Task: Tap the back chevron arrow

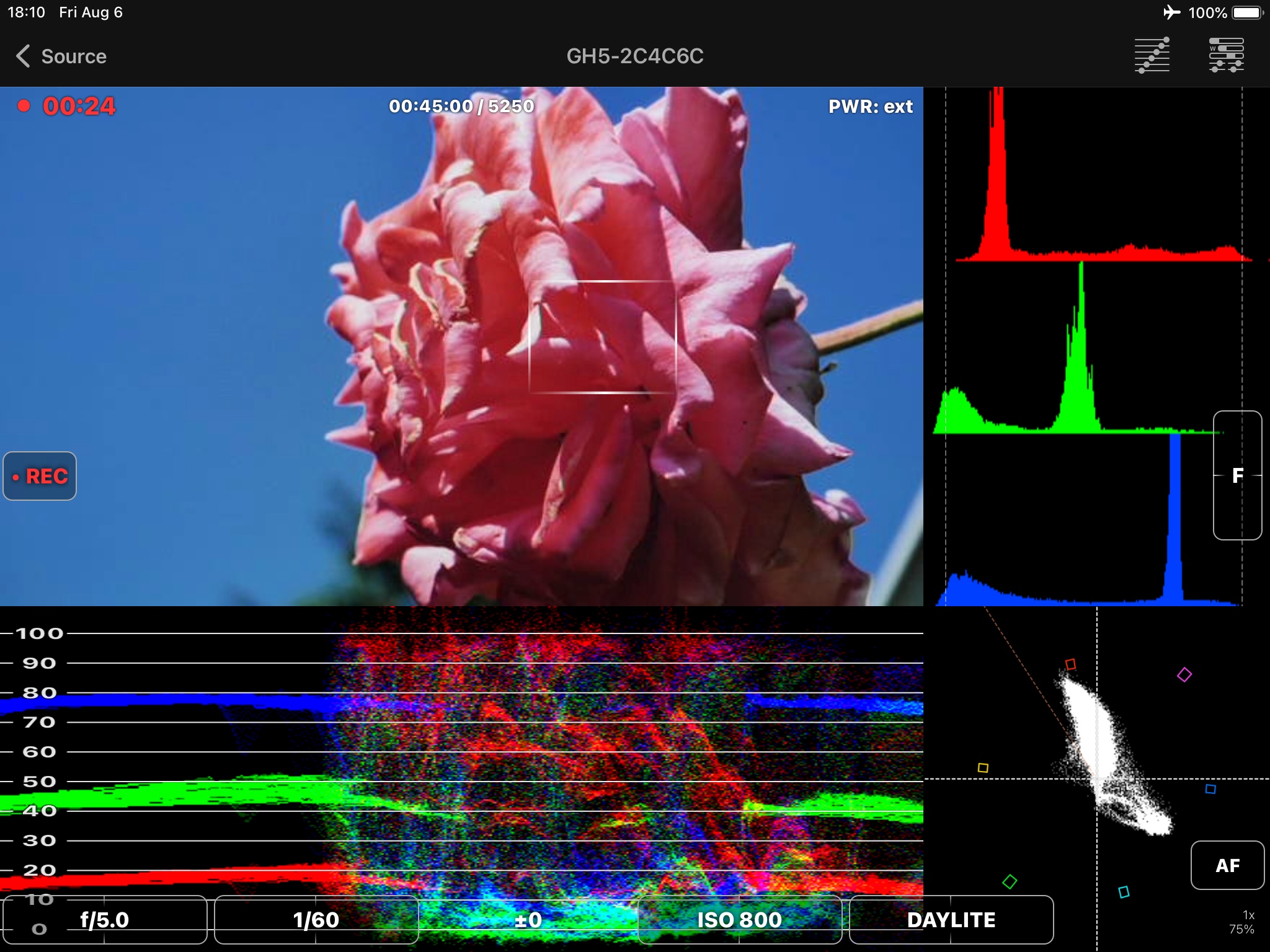Action: point(23,56)
